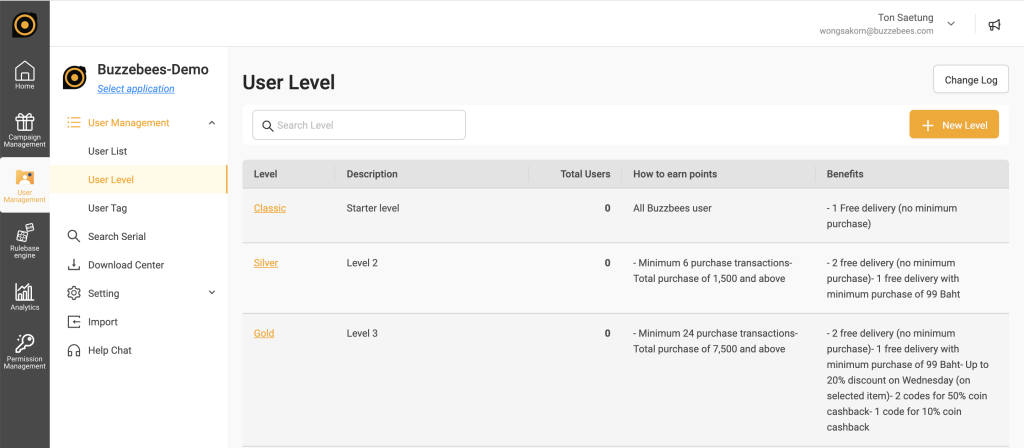This screenshot has width=1024, height=448.
Task: Expand the Setting submenu
Action: pyautogui.click(x=211, y=293)
